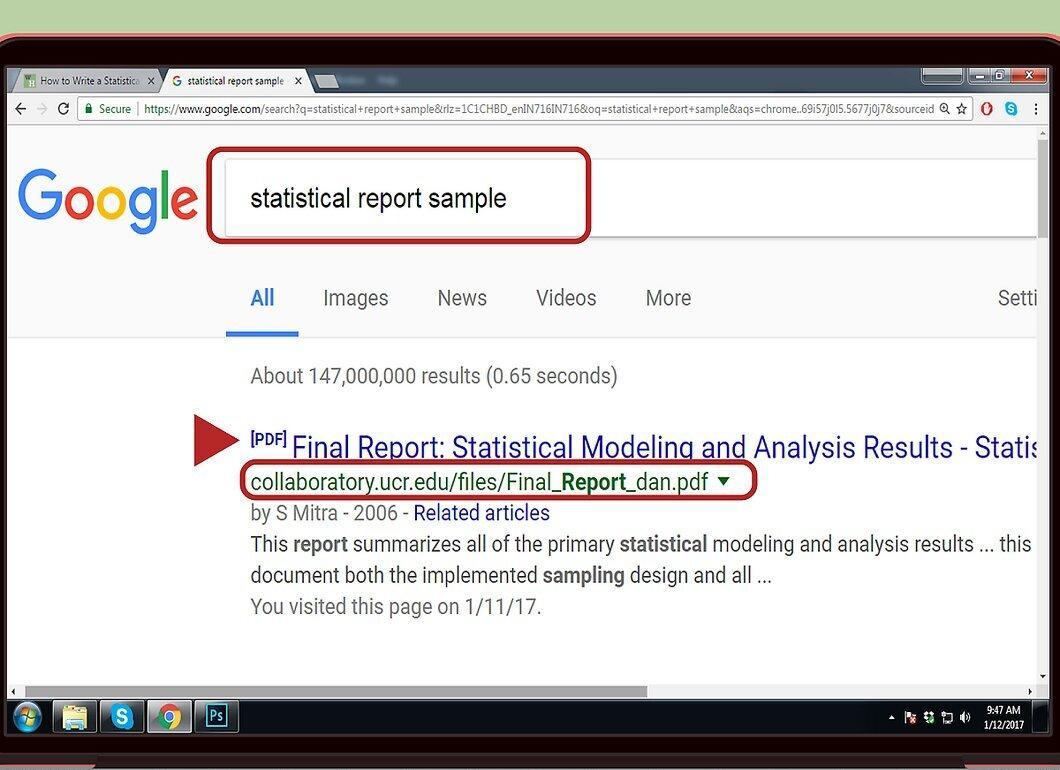Screen dimensions: 1060x770
Task: Open the Related articles link
Action: [481, 513]
